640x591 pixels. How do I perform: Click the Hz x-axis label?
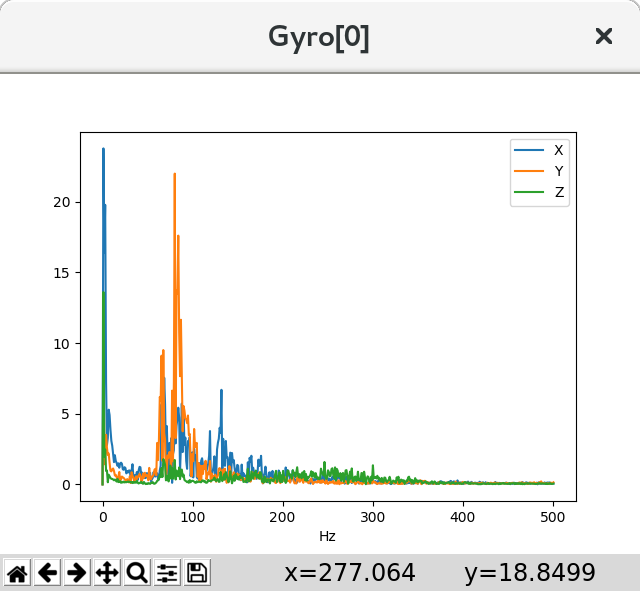coord(327,537)
